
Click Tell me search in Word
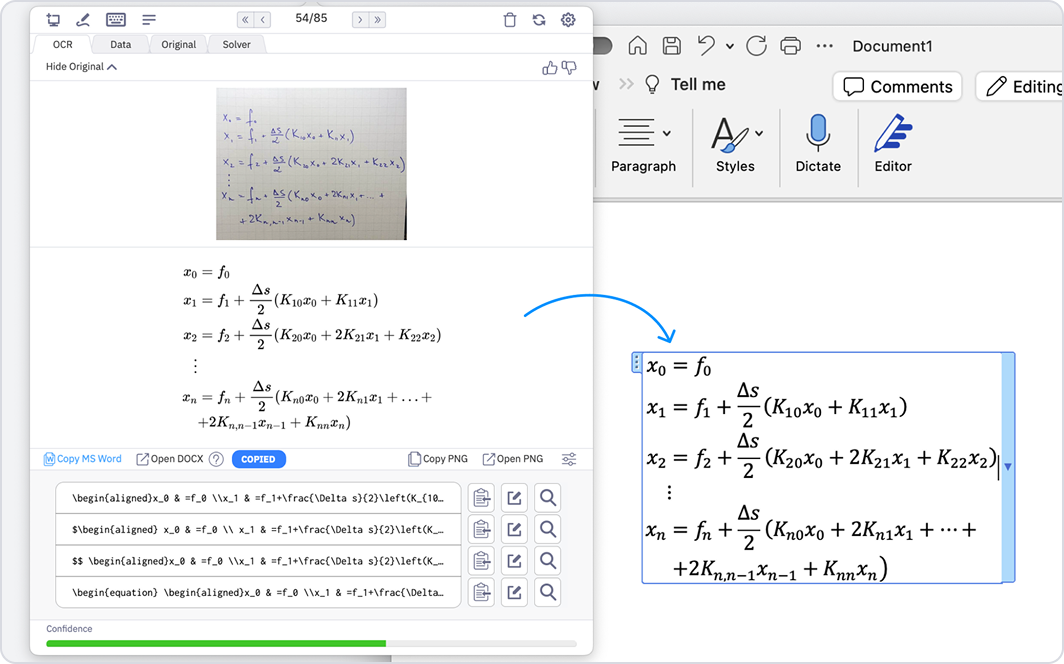coord(685,84)
